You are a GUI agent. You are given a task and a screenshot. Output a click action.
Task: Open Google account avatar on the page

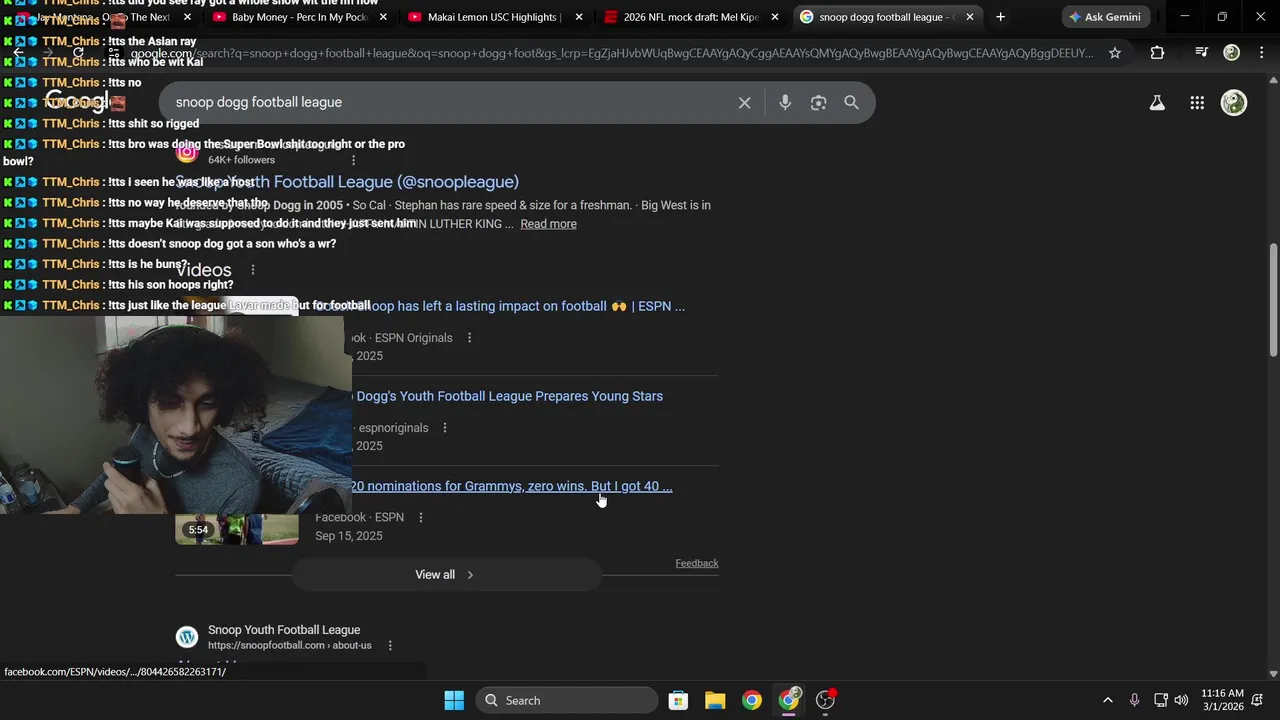(x=1234, y=102)
